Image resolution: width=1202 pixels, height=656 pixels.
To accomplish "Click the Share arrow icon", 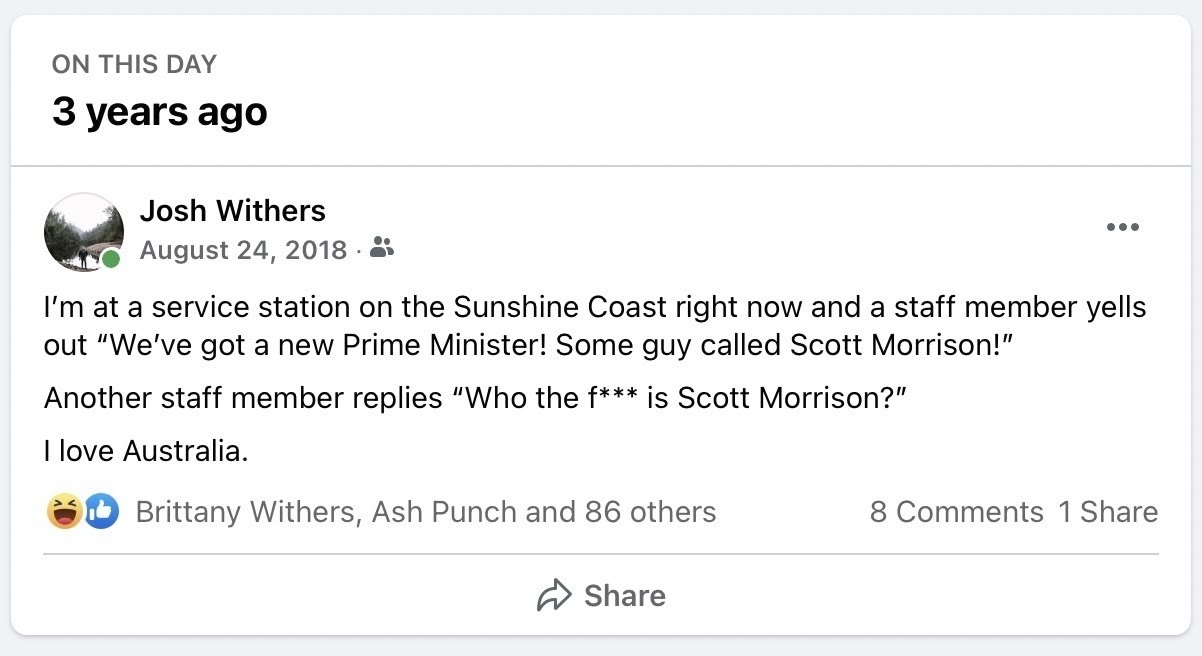I will 553,596.
